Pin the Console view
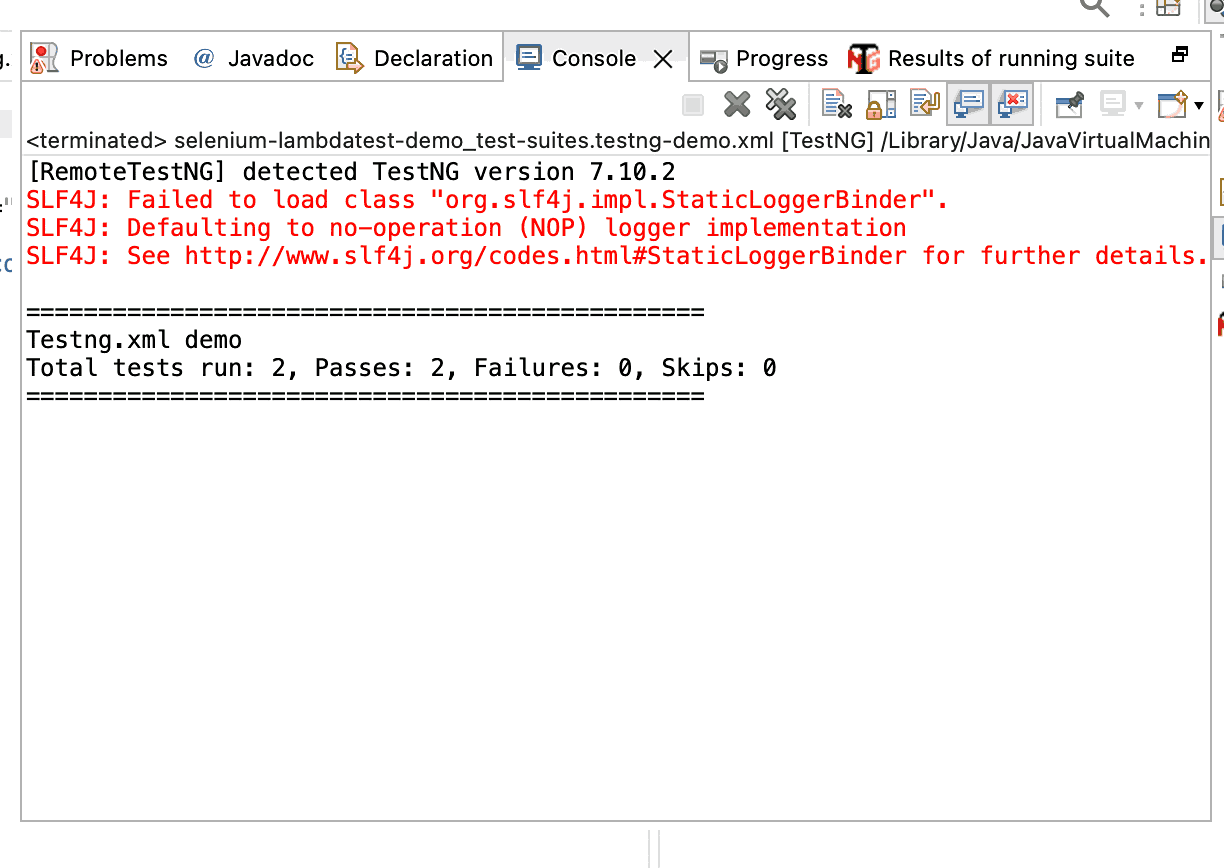 (1069, 103)
